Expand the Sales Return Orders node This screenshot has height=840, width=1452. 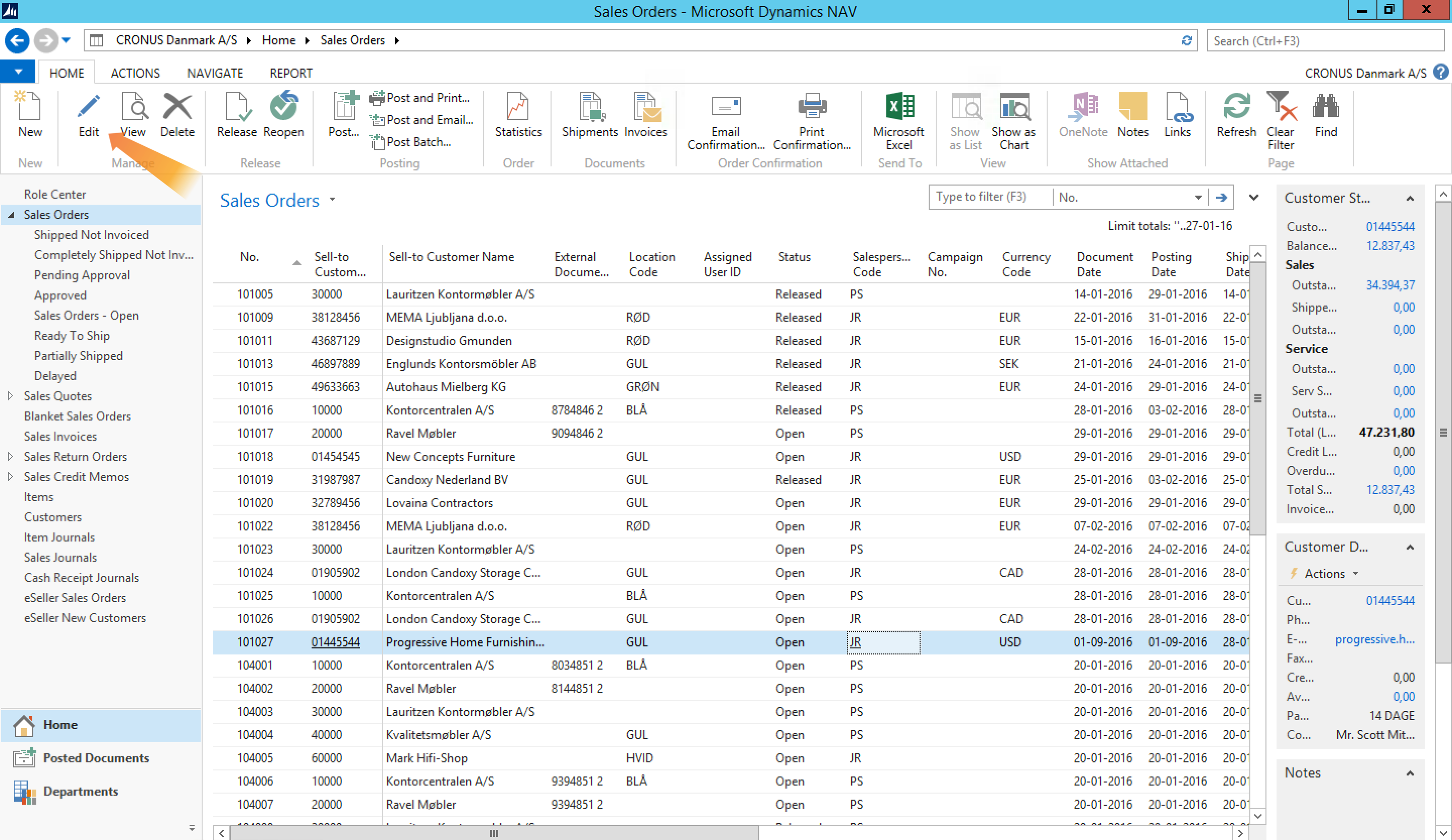tap(11, 456)
